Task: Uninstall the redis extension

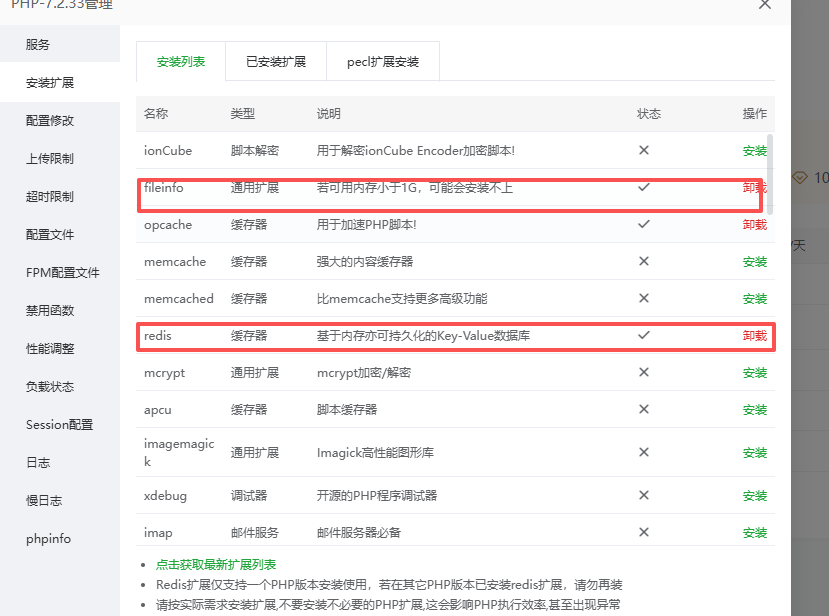Action: click(754, 336)
